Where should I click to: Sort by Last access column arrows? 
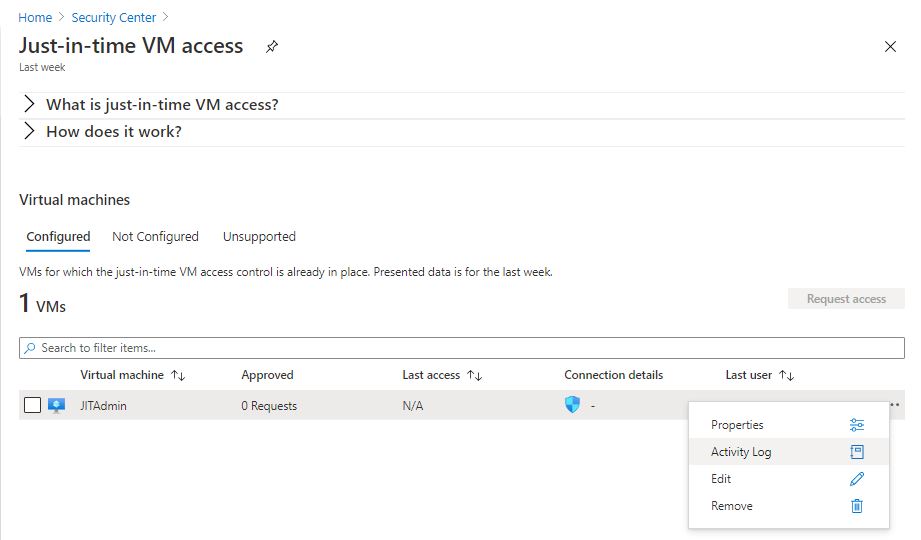click(475, 375)
